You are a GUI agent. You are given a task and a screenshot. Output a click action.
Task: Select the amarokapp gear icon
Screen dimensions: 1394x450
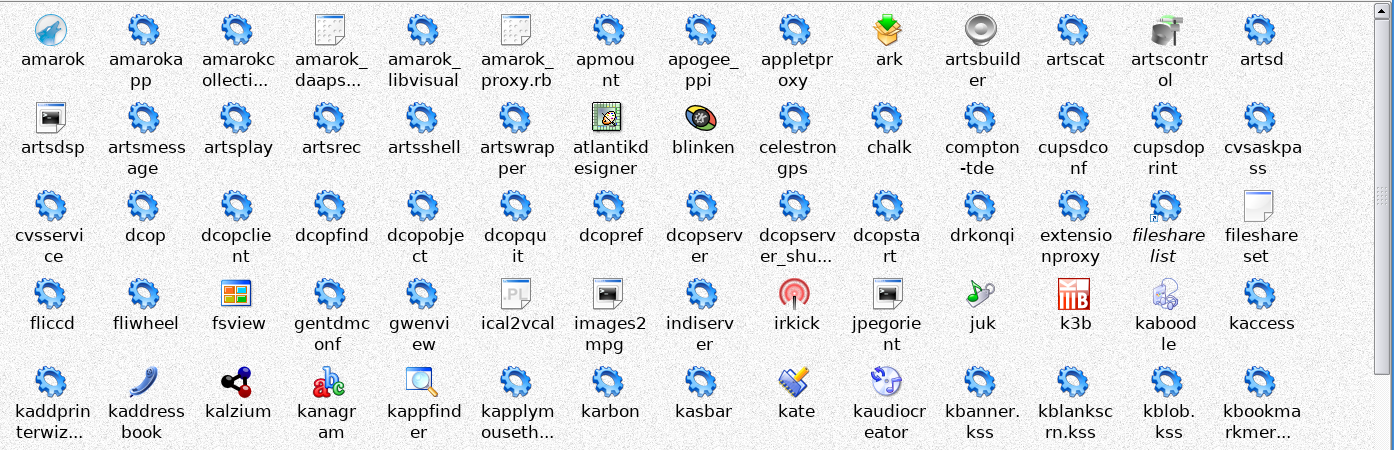pyautogui.click(x=143, y=30)
